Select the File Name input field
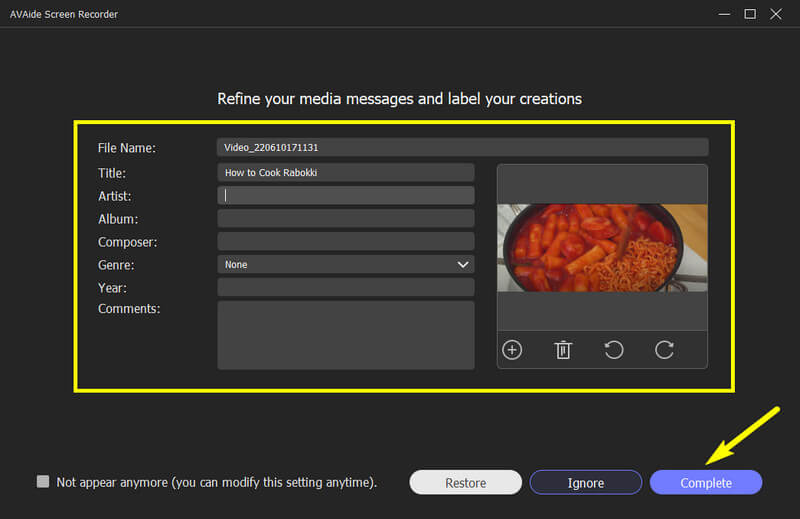The height and width of the screenshot is (519, 800). [462, 147]
